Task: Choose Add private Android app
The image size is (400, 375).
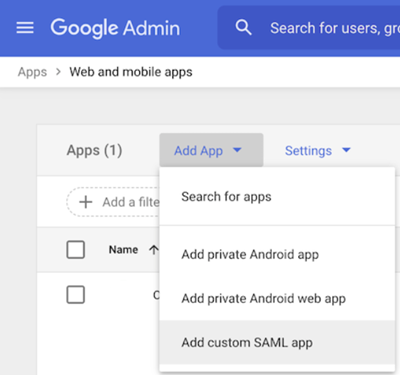Action: click(277, 255)
